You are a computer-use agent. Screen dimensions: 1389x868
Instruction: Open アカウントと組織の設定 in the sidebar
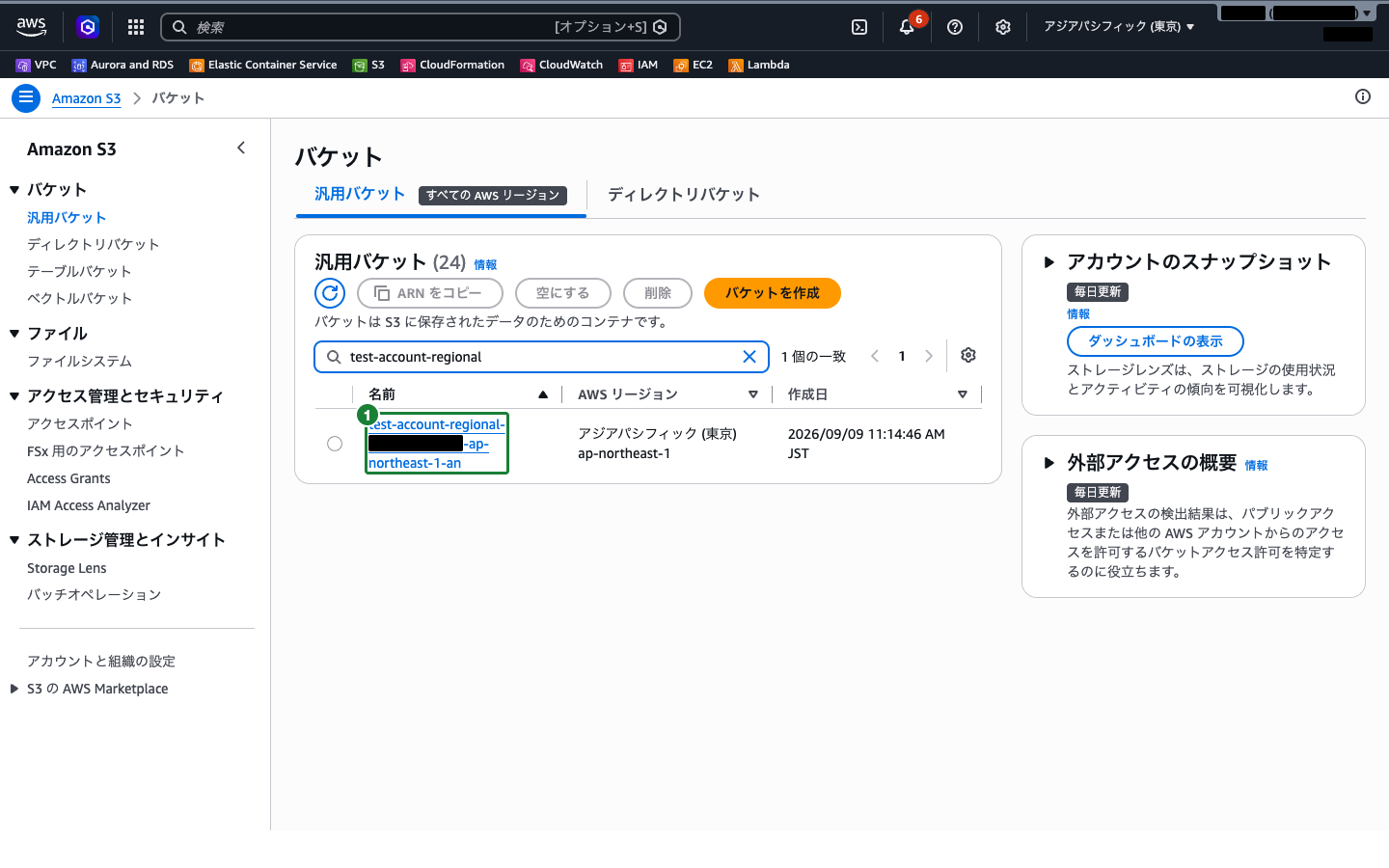pyautogui.click(x=101, y=662)
